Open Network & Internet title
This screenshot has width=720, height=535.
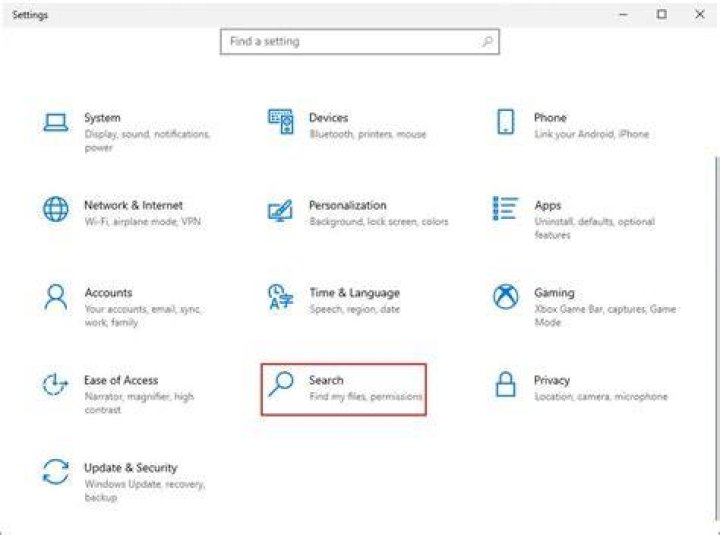[133, 205]
